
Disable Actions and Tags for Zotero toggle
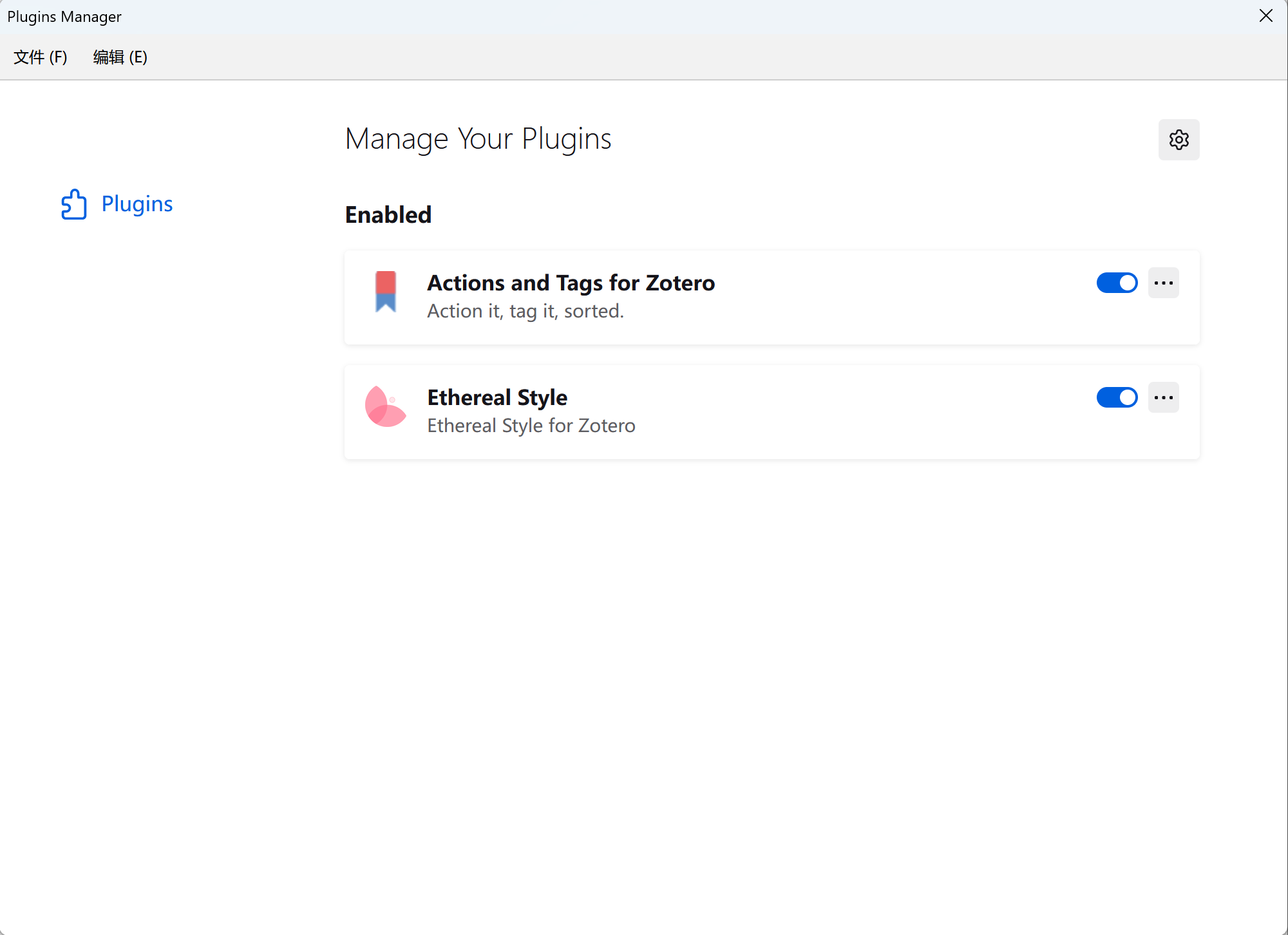pyautogui.click(x=1117, y=283)
